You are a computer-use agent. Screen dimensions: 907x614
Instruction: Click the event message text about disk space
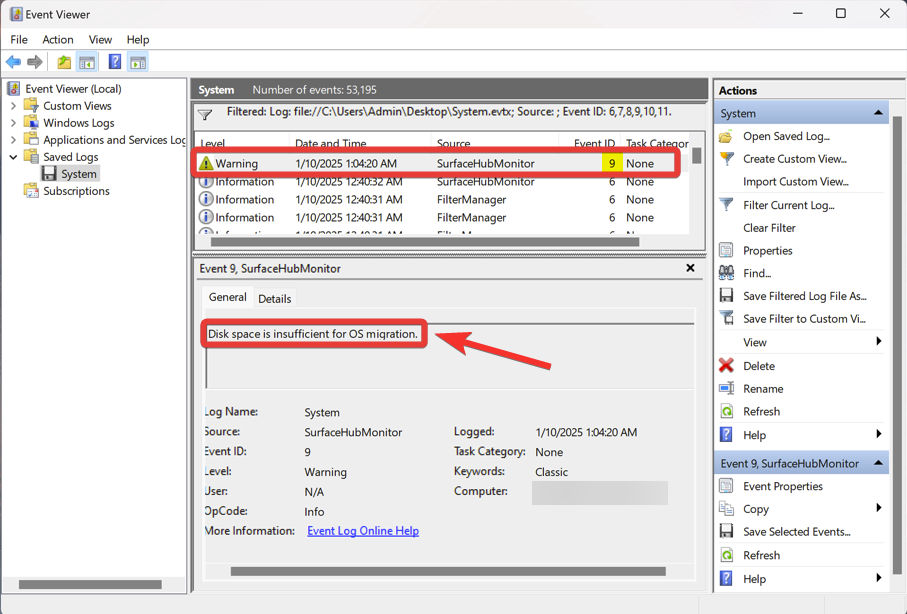point(312,334)
